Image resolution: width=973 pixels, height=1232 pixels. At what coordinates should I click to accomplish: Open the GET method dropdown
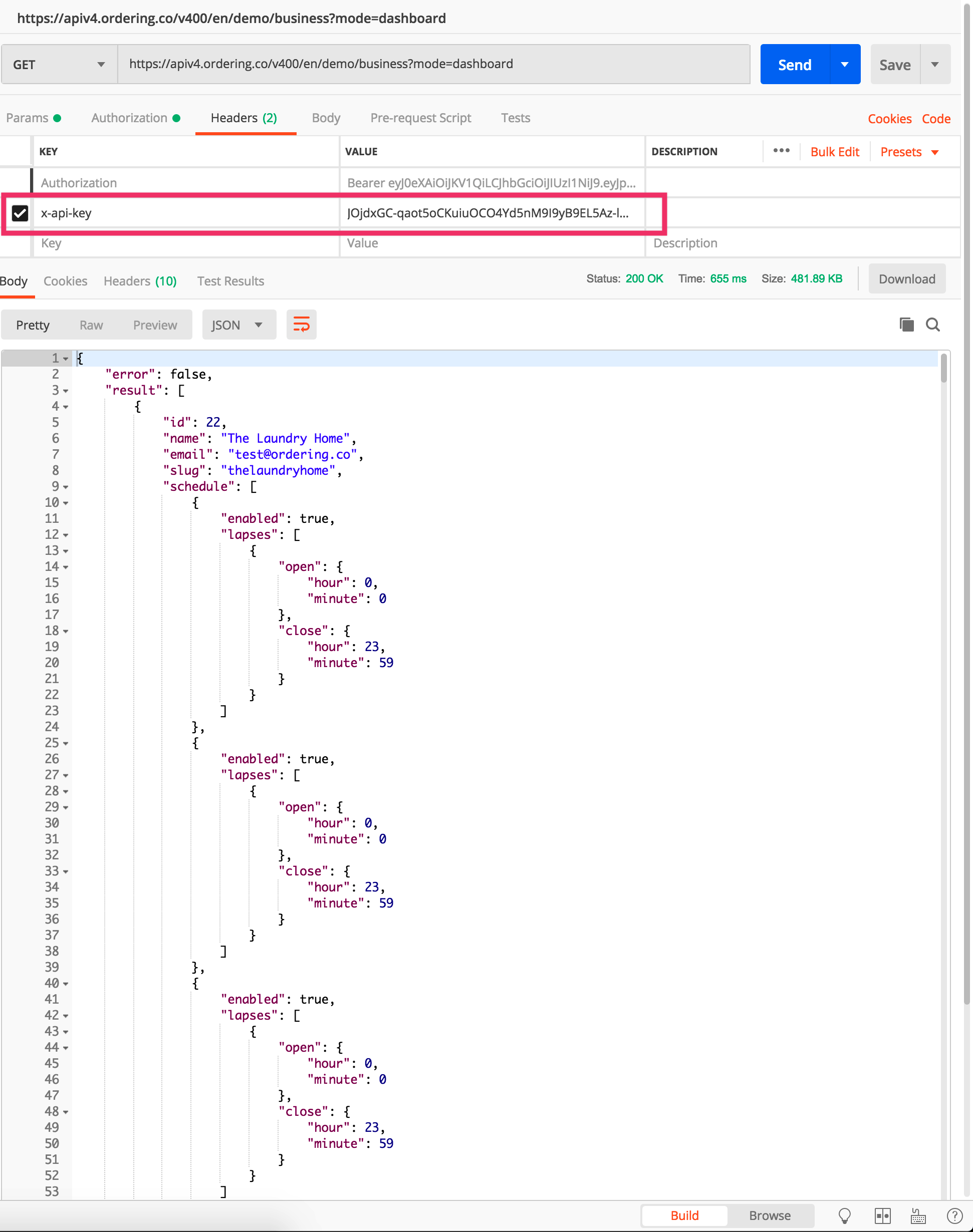tap(59, 64)
